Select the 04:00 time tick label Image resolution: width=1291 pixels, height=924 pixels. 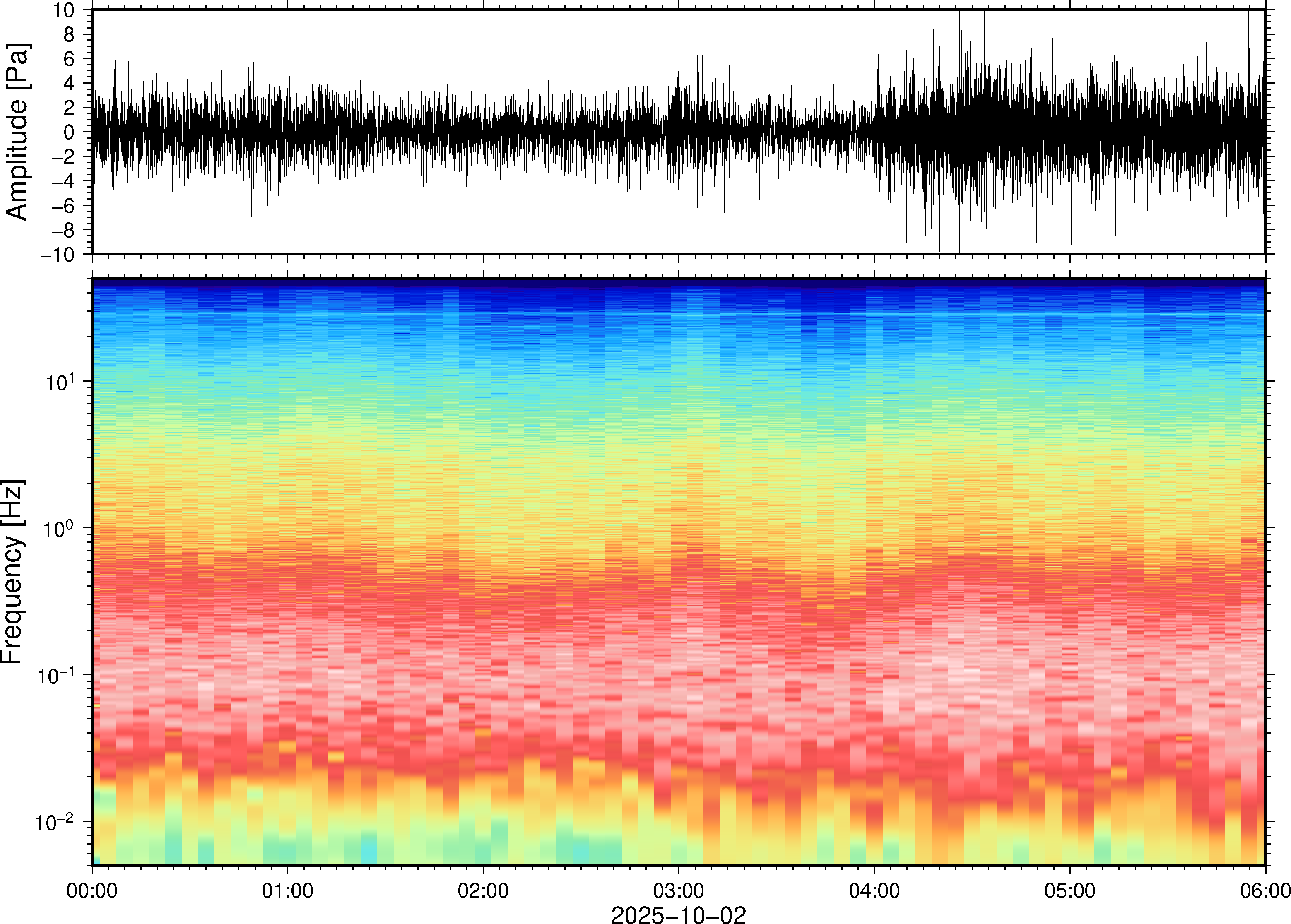tap(874, 890)
